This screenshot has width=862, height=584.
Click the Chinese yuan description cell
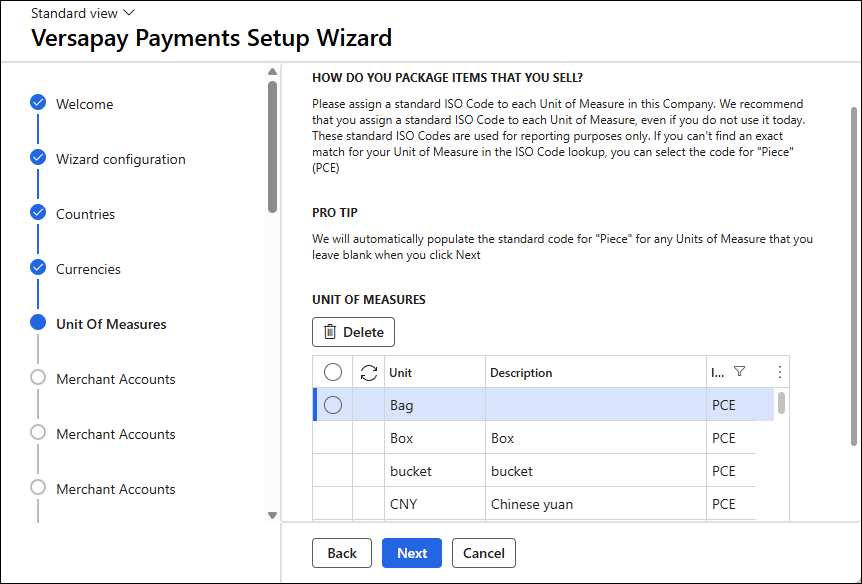point(596,504)
